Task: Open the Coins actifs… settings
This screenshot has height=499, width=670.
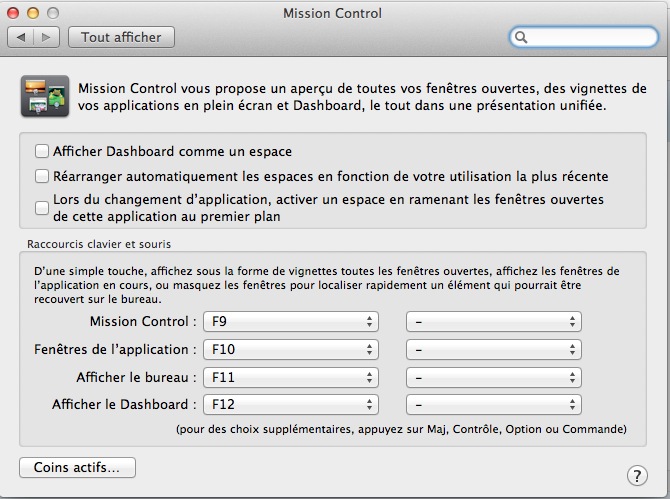Action: click(x=77, y=467)
